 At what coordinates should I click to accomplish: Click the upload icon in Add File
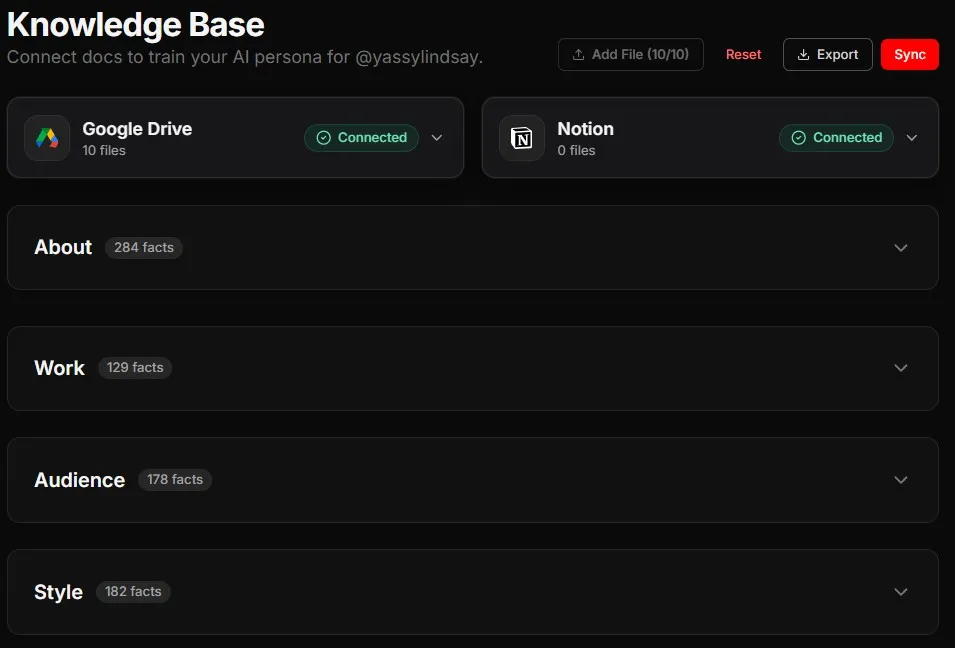point(578,55)
